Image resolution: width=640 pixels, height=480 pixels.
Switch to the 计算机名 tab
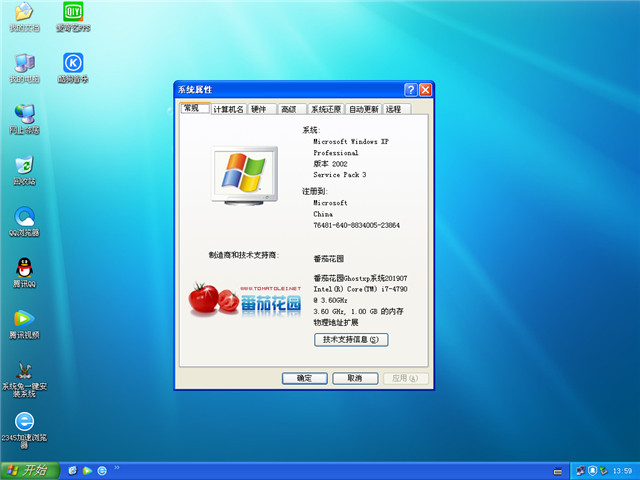point(228,109)
